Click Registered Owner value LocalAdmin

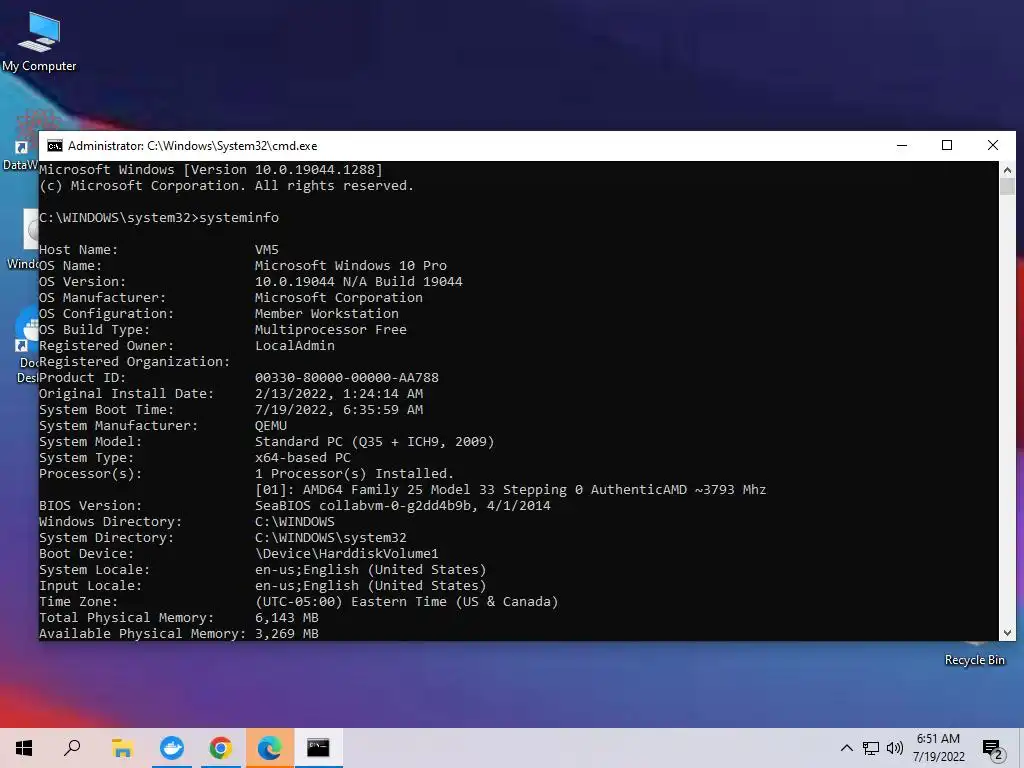[295, 345]
